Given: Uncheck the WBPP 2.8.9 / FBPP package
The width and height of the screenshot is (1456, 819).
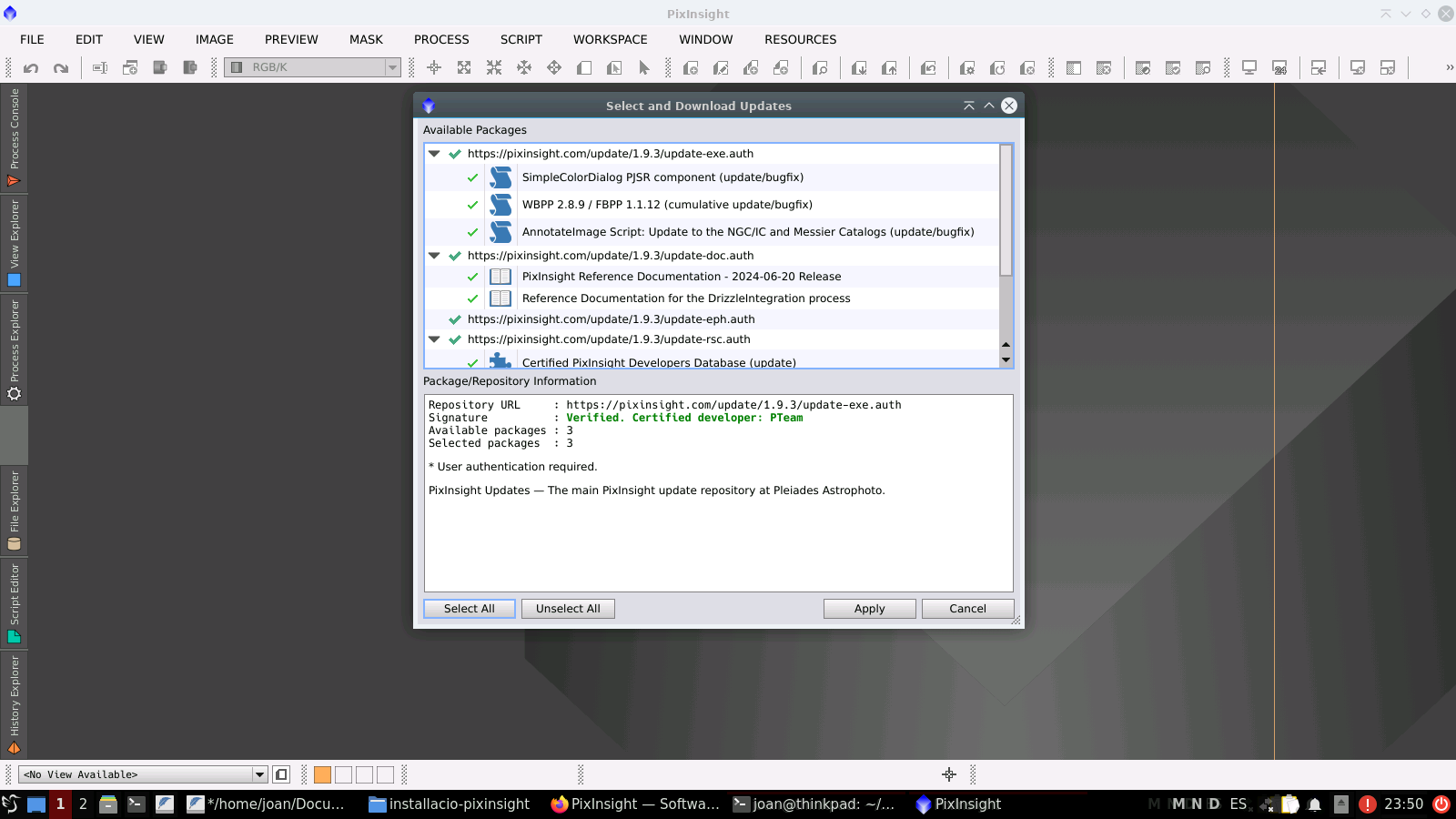Looking at the screenshot, I should pos(472,206).
